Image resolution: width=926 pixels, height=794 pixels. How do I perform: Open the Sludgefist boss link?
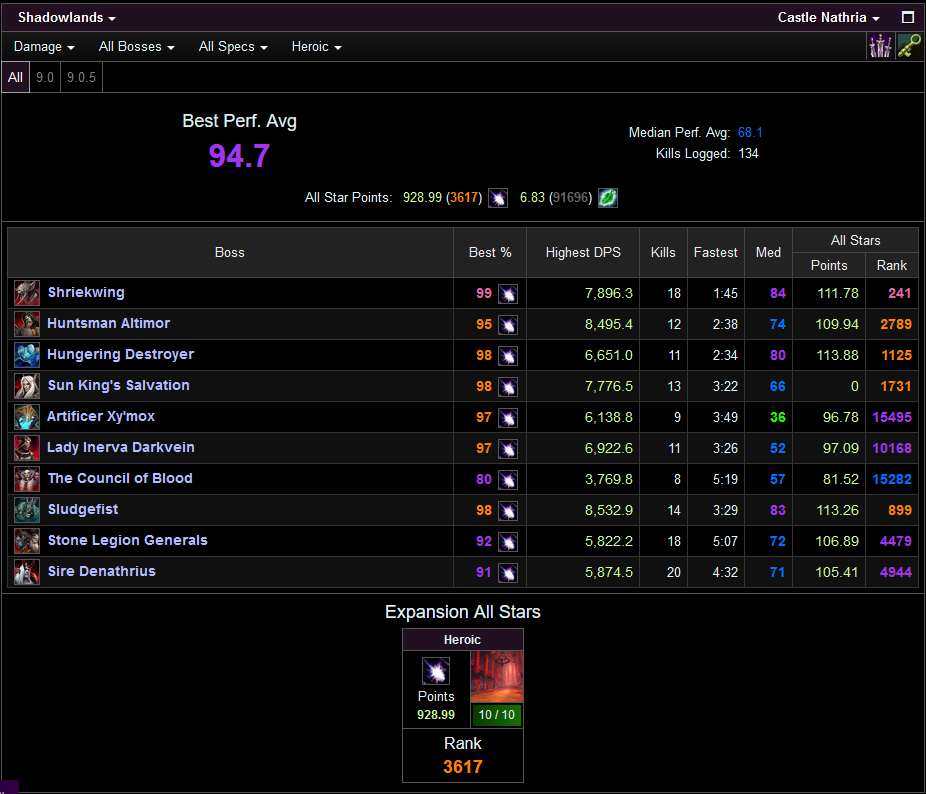pyautogui.click(x=83, y=509)
